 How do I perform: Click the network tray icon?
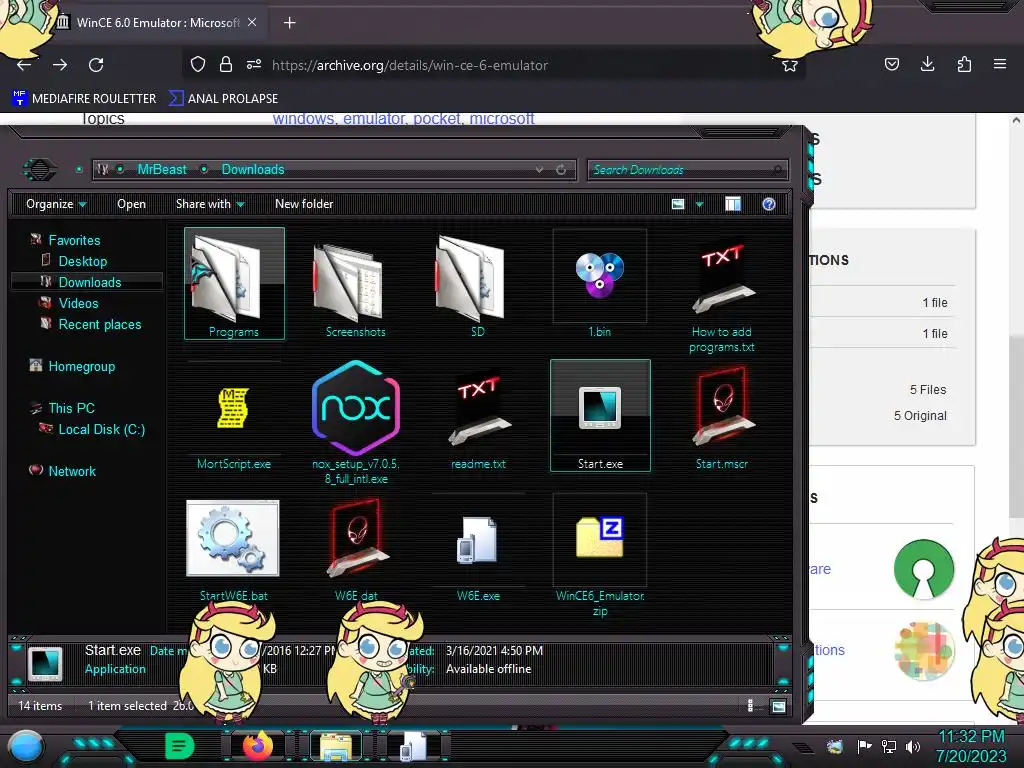(889, 746)
